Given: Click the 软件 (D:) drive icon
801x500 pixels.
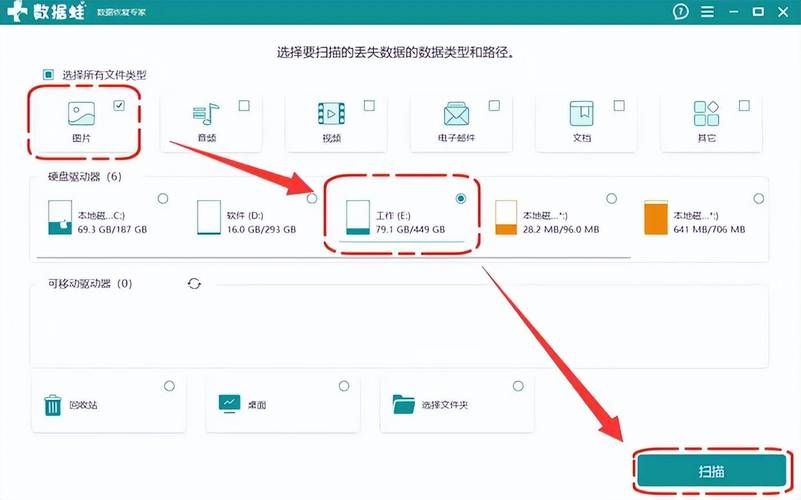Looking at the screenshot, I should [209, 218].
